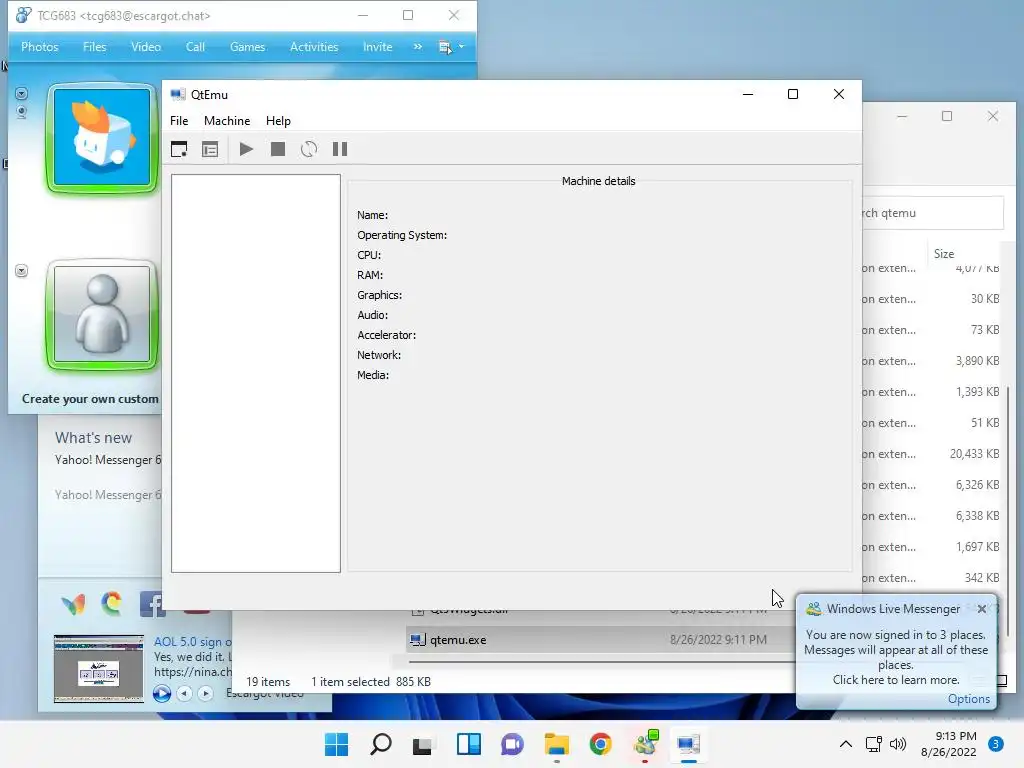Viewport: 1024px width, 768px height.
Task: Open the File menu in QtEmu
Action: click(179, 121)
